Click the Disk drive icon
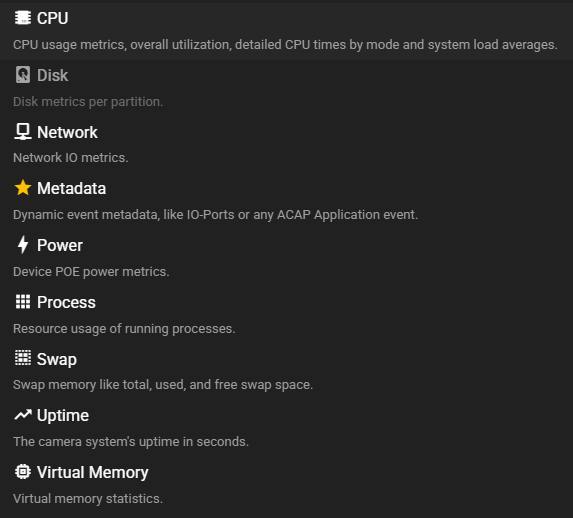This screenshot has height=518, width=573. (x=23, y=75)
